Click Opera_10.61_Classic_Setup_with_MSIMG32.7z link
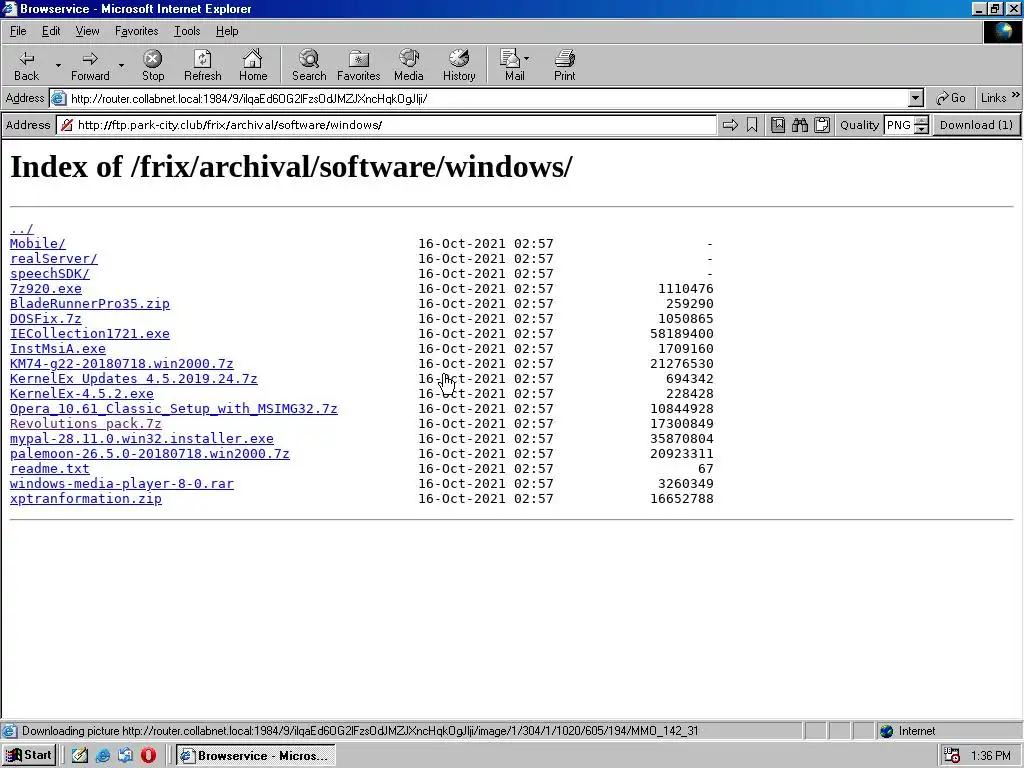 click(x=174, y=409)
